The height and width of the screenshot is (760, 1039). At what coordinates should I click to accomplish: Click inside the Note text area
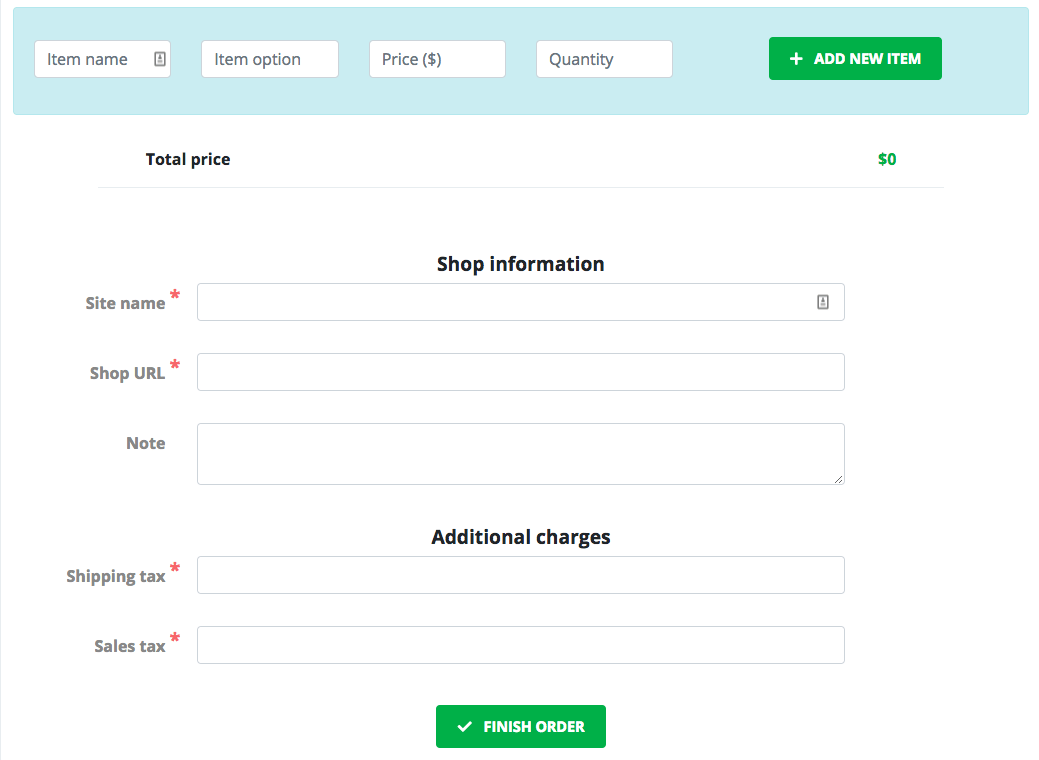(521, 454)
